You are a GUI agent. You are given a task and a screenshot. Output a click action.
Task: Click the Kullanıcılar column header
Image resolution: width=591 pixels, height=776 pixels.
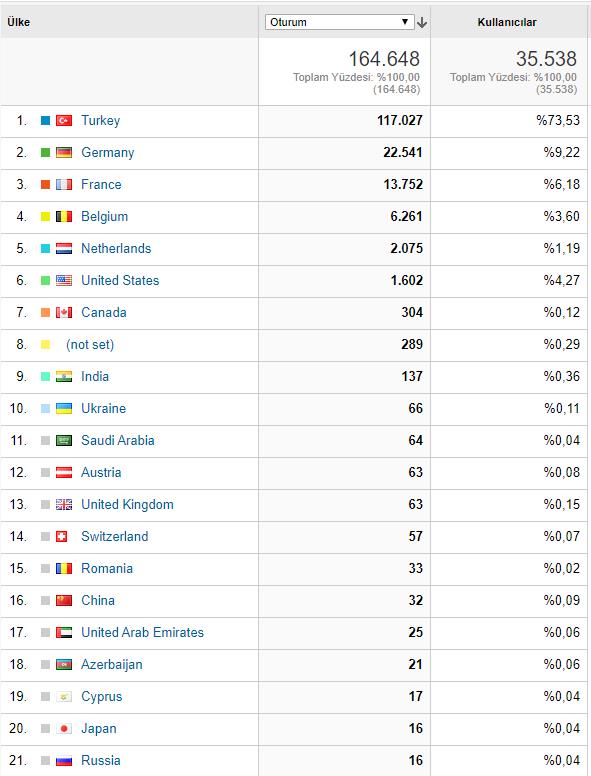(x=507, y=22)
